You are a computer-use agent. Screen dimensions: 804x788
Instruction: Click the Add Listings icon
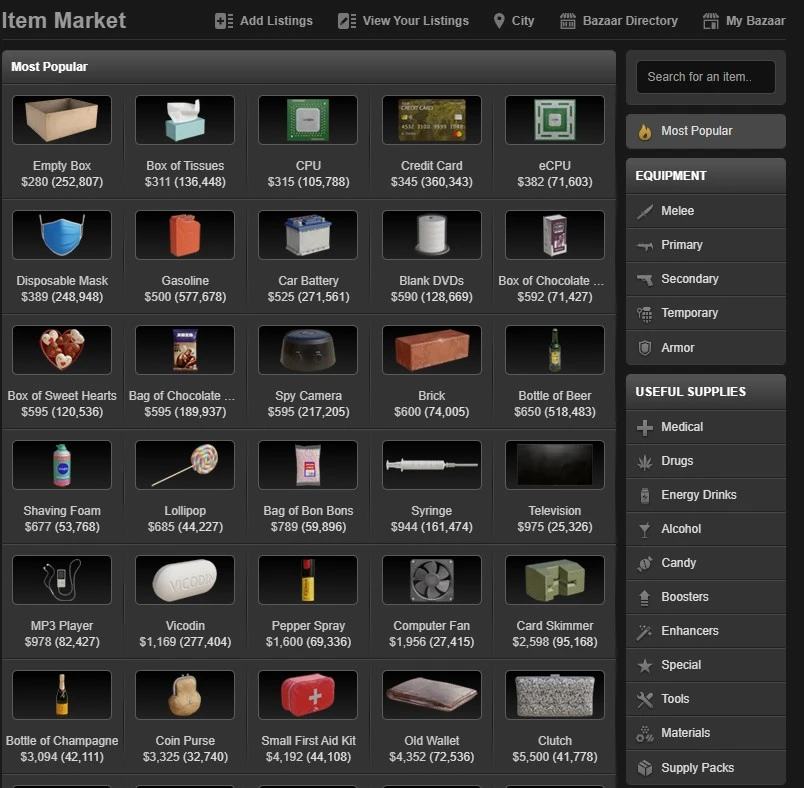pos(224,21)
